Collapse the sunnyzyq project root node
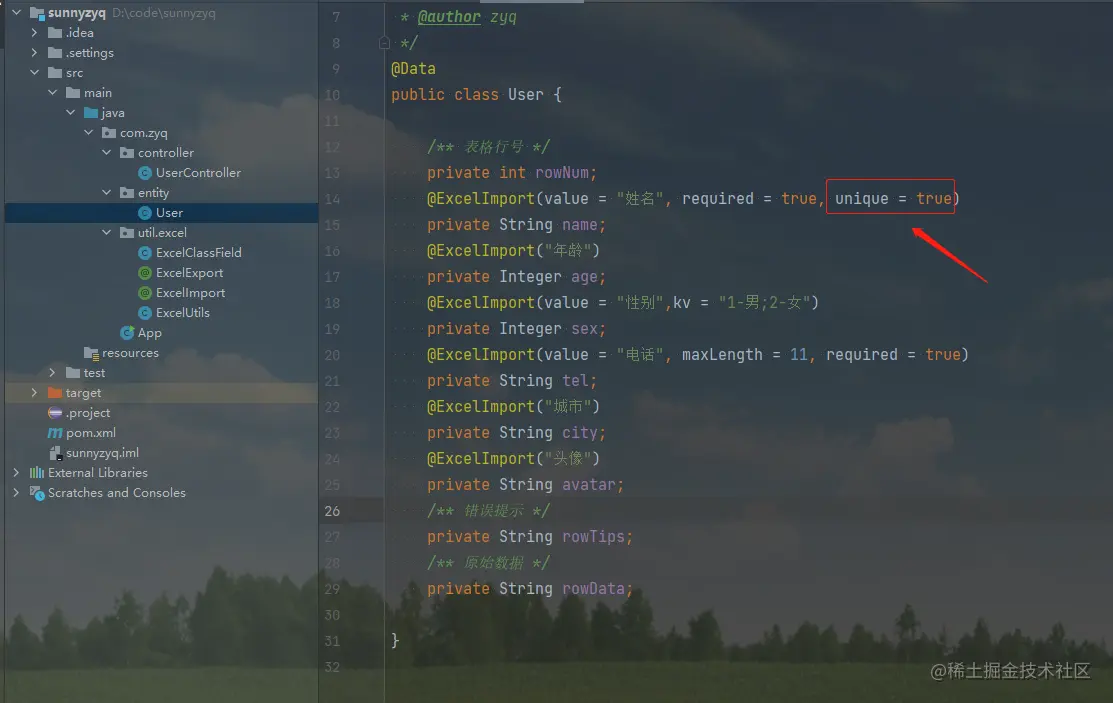Screen dimensions: 1113x703 click(16, 12)
